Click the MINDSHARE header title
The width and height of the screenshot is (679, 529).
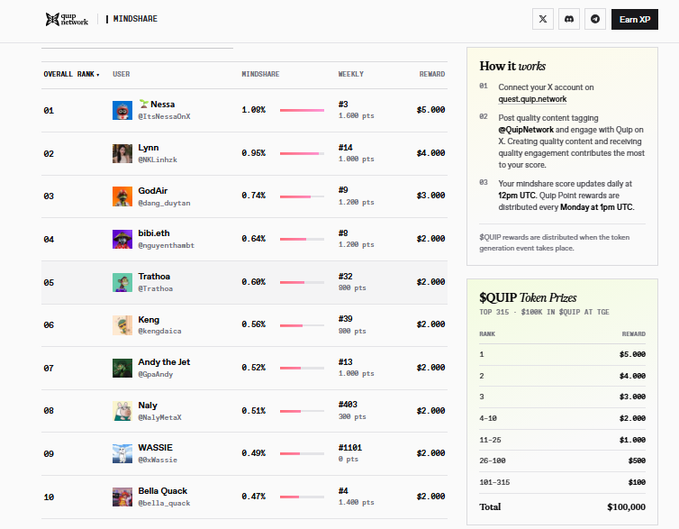click(135, 19)
